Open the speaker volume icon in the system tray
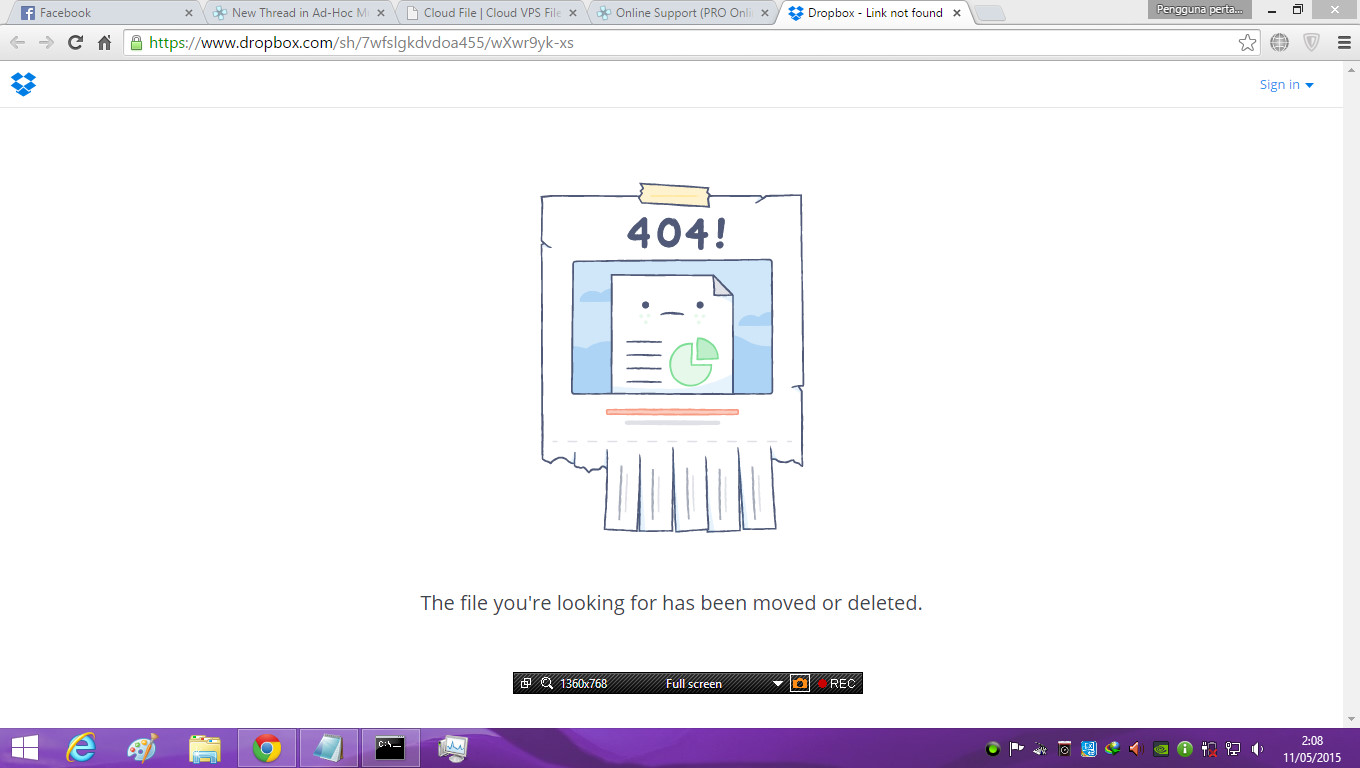Image resolution: width=1360 pixels, height=768 pixels. click(1257, 749)
